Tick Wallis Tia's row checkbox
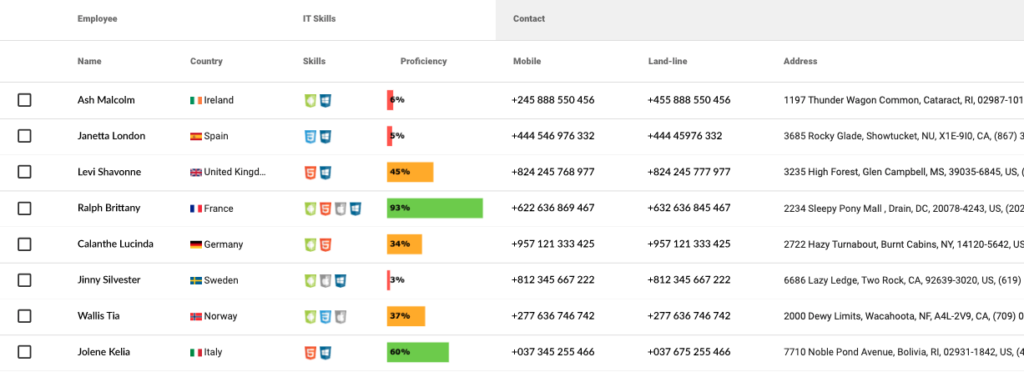 click(x=24, y=316)
